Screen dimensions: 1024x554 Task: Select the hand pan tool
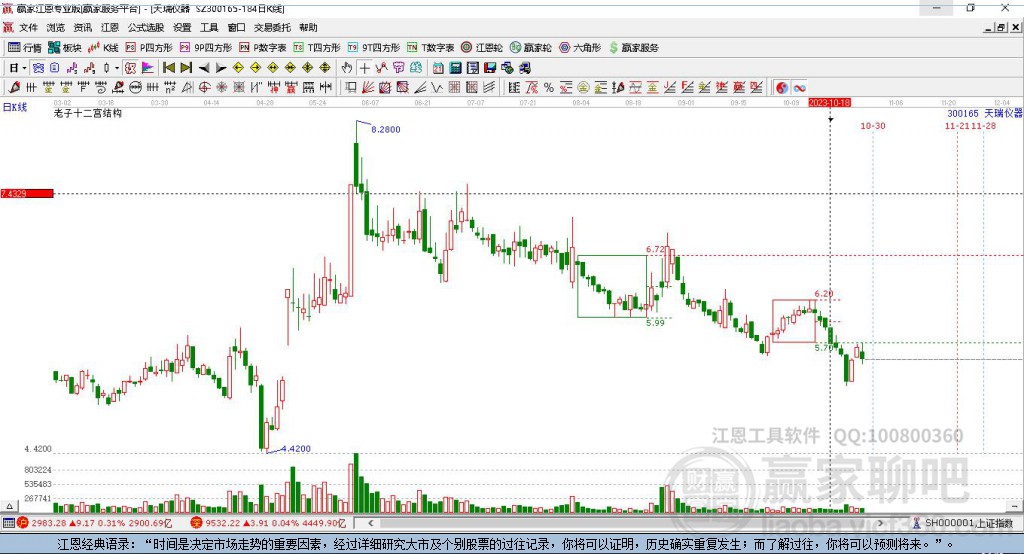(x=347, y=68)
